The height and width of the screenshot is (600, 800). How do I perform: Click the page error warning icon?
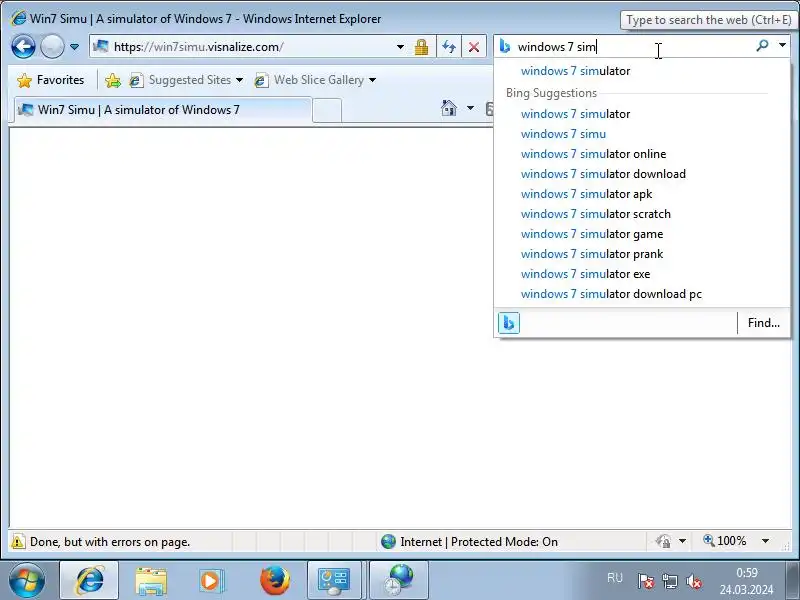coord(18,541)
